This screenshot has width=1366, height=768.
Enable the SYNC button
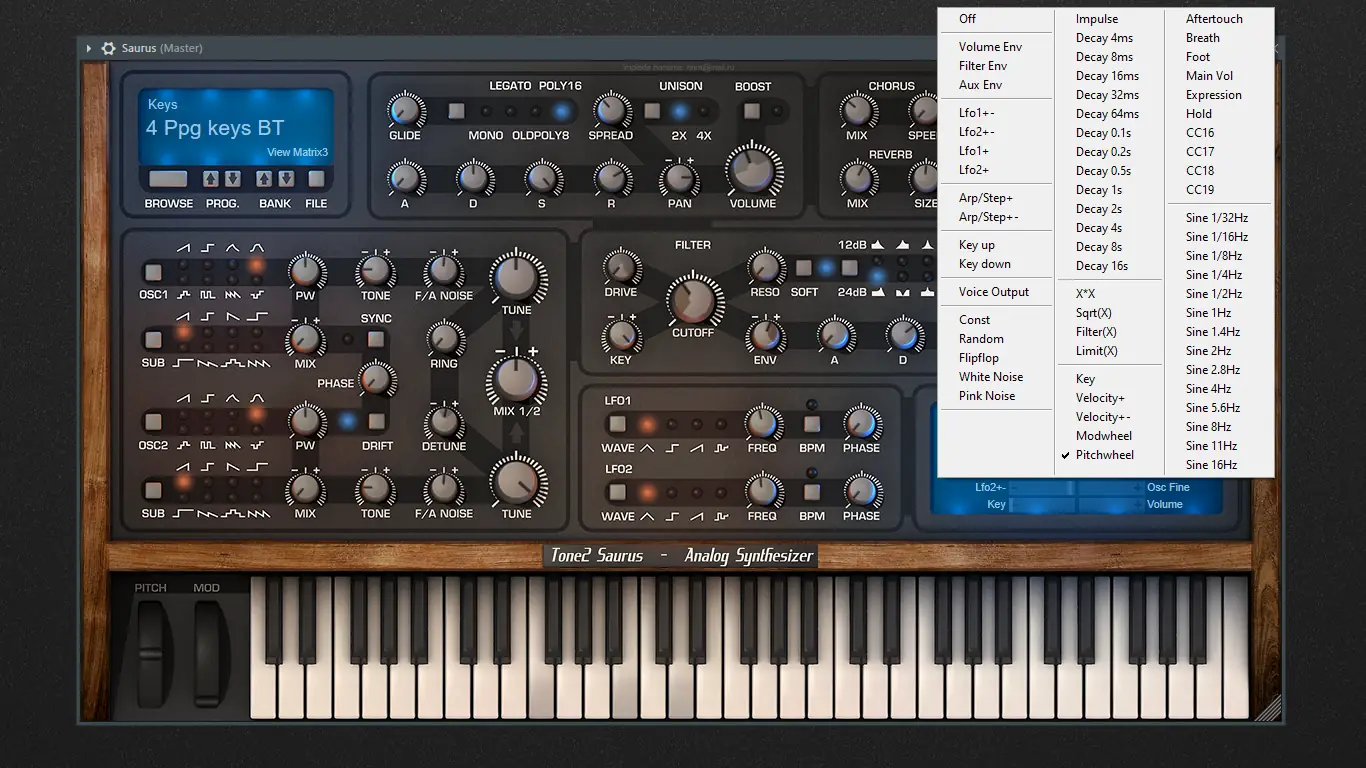click(376, 340)
